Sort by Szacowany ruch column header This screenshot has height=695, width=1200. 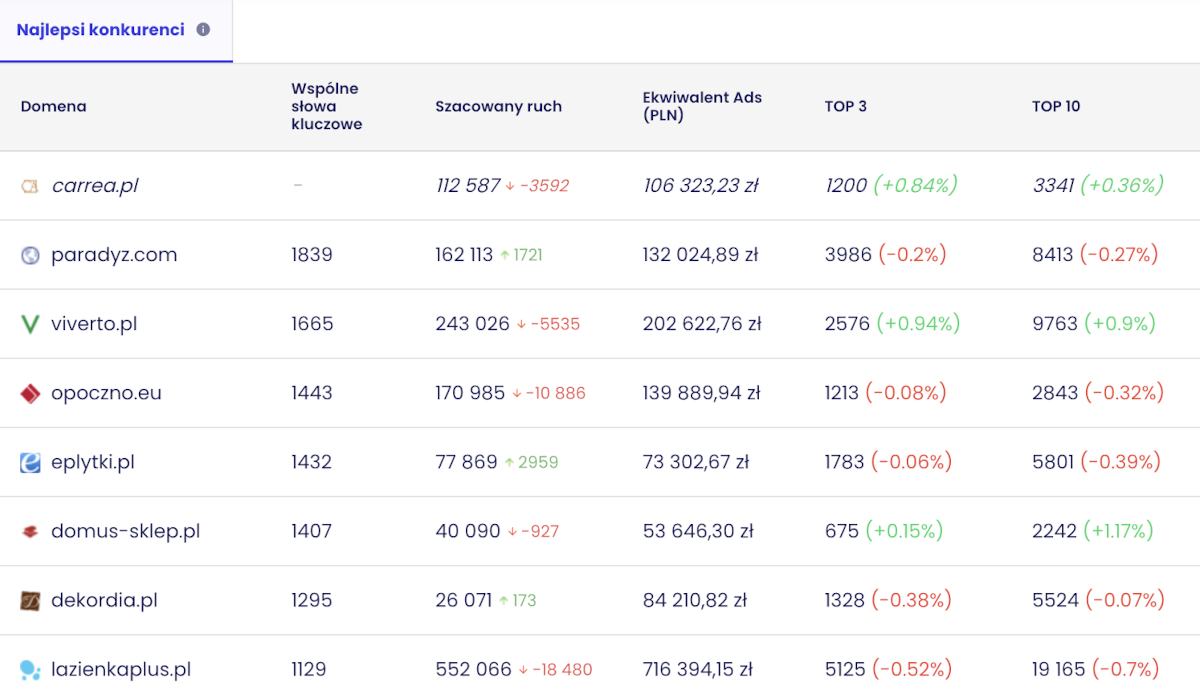pyautogui.click(x=498, y=106)
